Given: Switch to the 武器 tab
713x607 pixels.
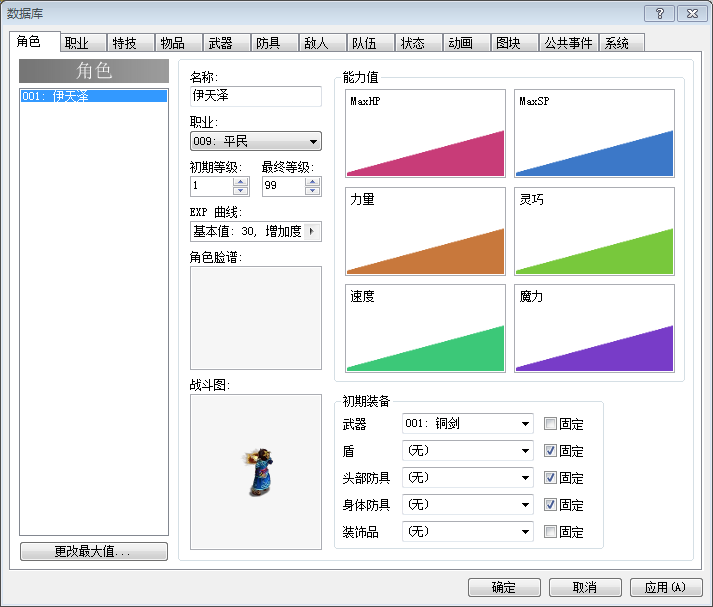Looking at the screenshot, I should click(x=227, y=43).
